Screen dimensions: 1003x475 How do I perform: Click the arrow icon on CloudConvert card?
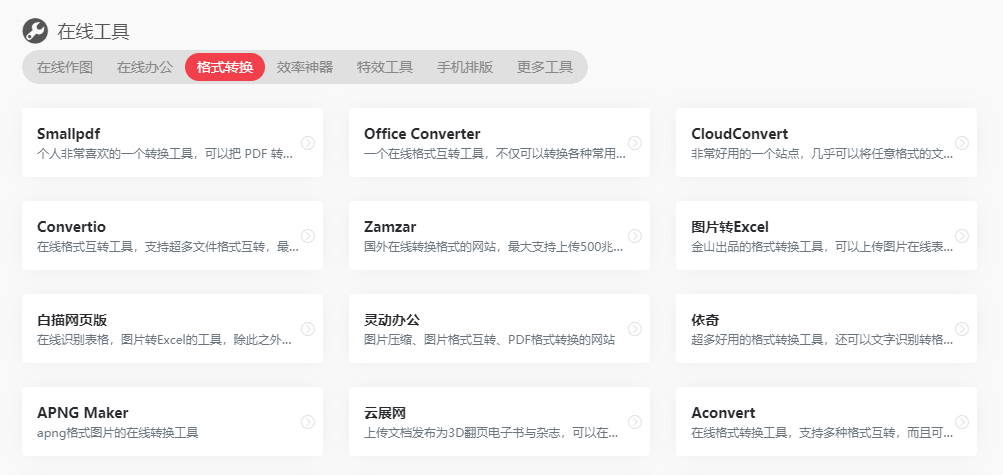tap(962, 143)
